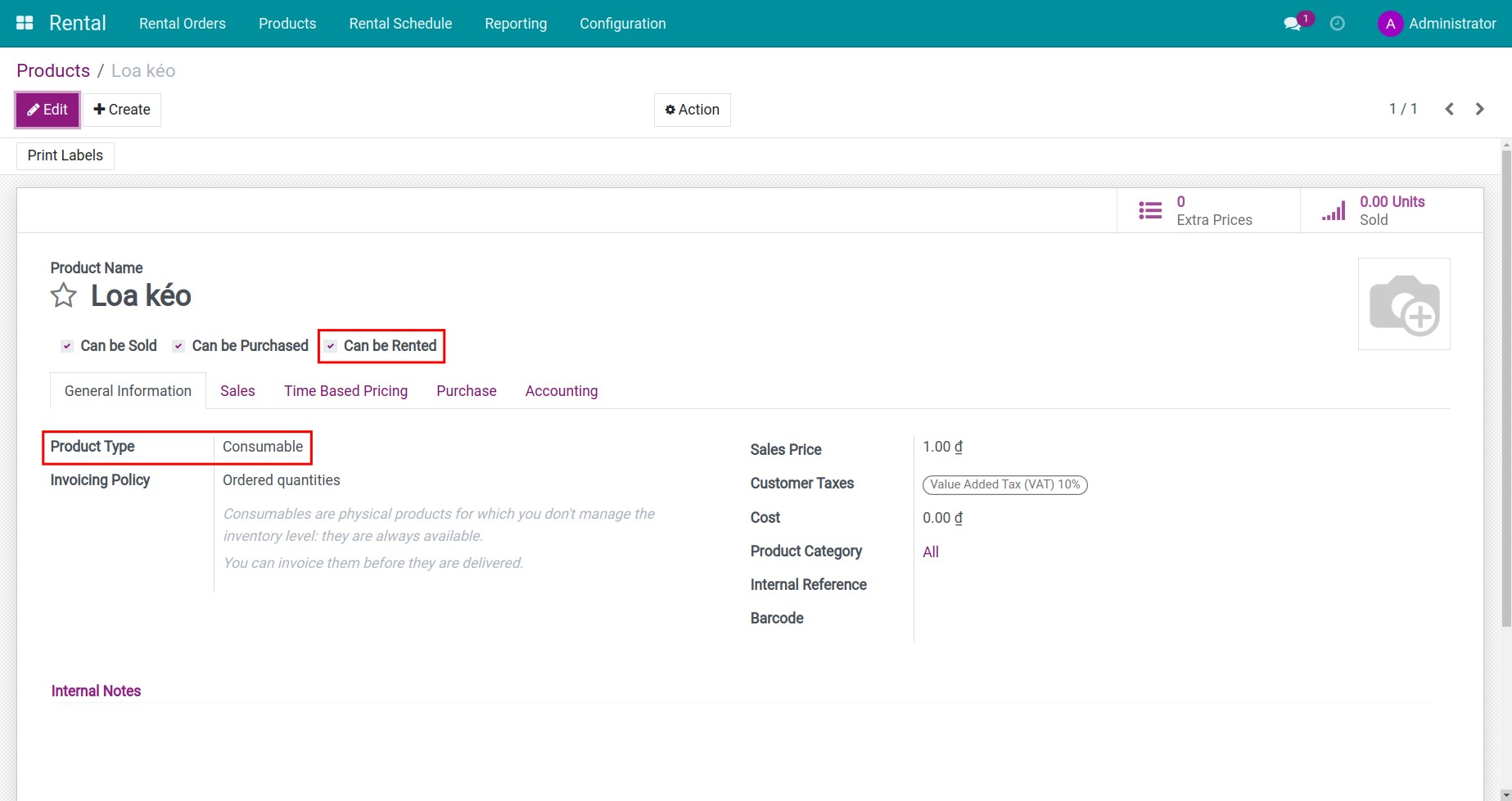Go to next record with right chevron
The height and width of the screenshot is (801, 1512).
tap(1480, 108)
